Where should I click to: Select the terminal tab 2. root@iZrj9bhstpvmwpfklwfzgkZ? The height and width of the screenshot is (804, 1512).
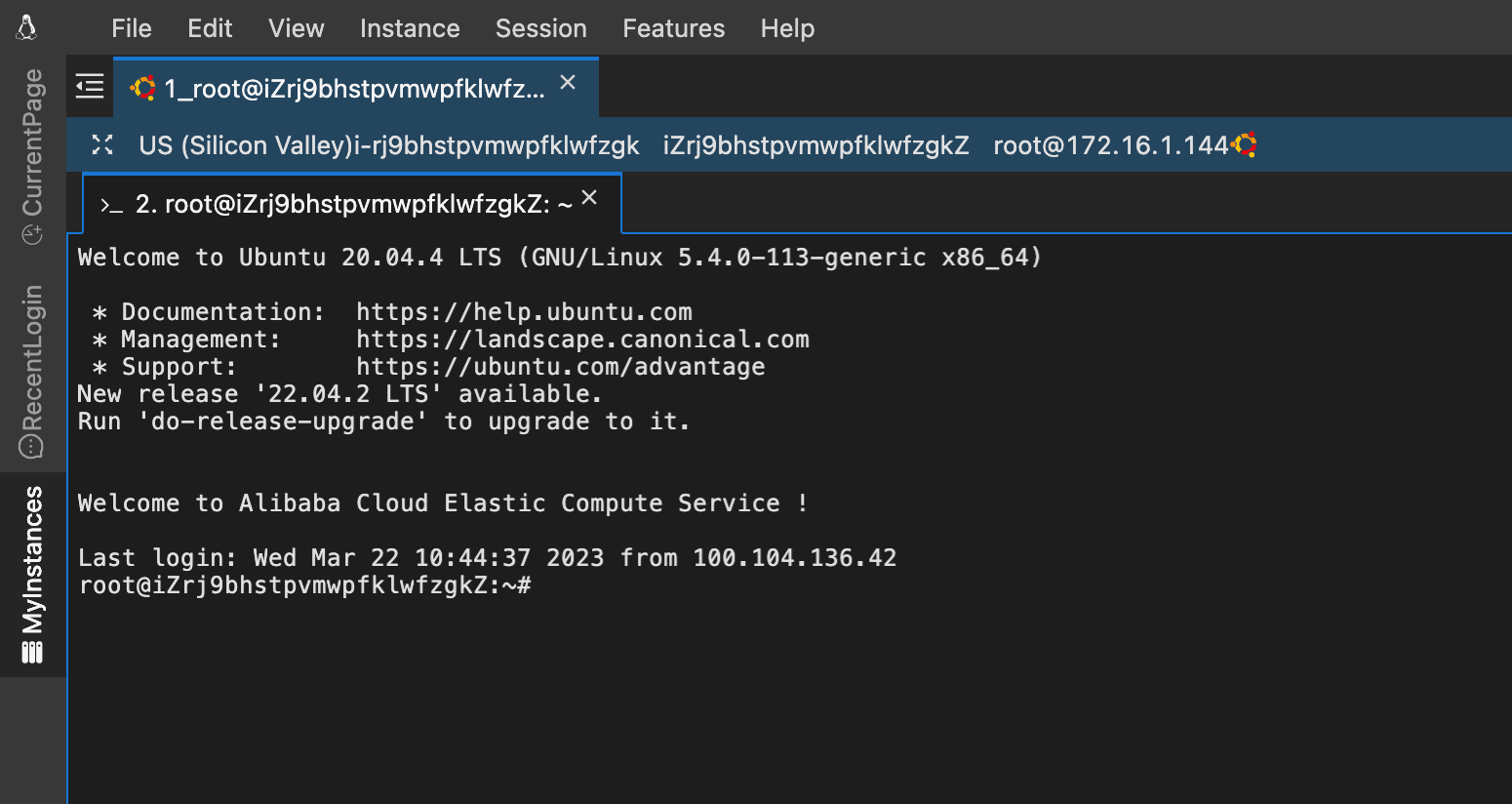pos(352,204)
